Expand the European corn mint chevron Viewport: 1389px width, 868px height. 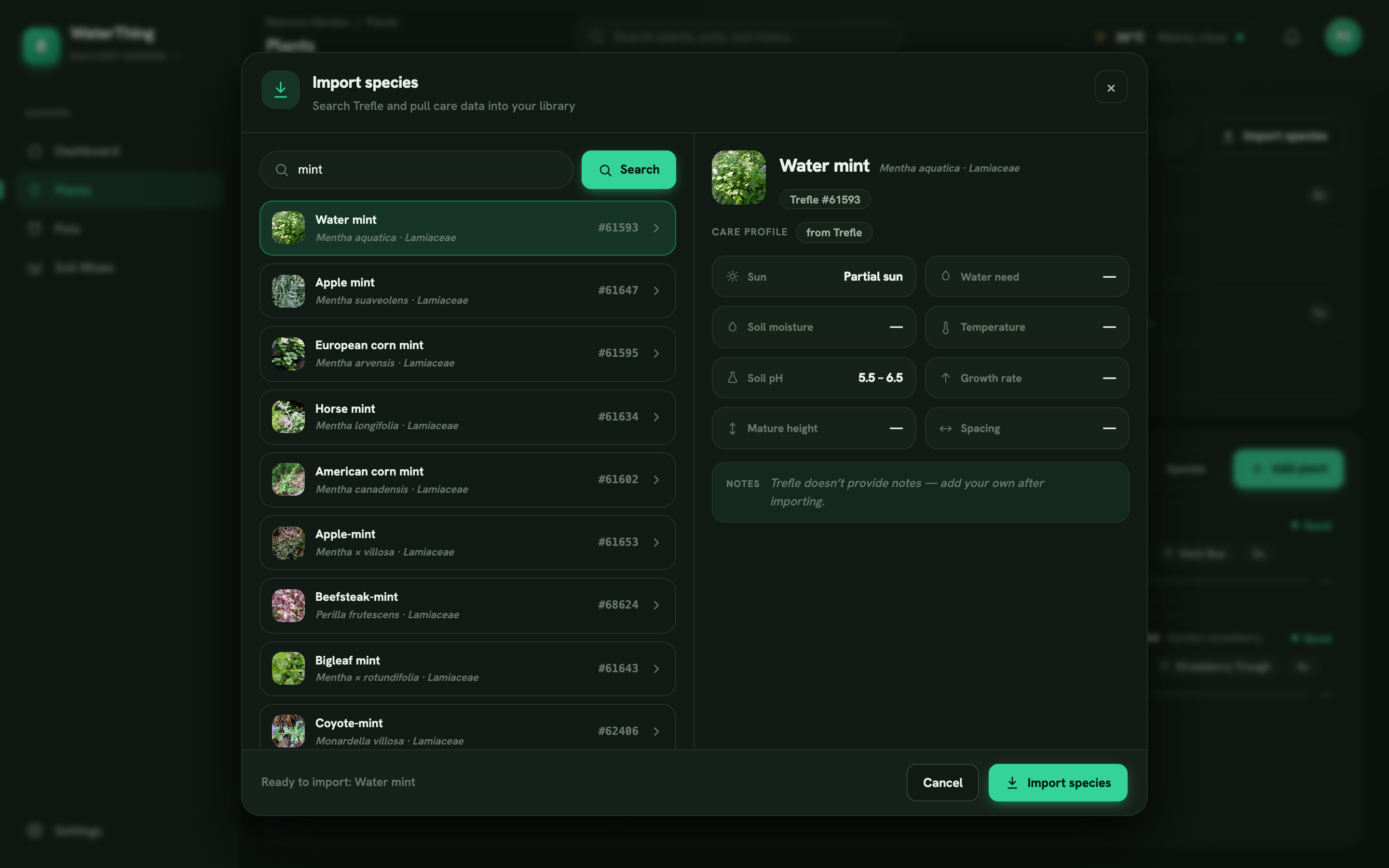[656, 353]
